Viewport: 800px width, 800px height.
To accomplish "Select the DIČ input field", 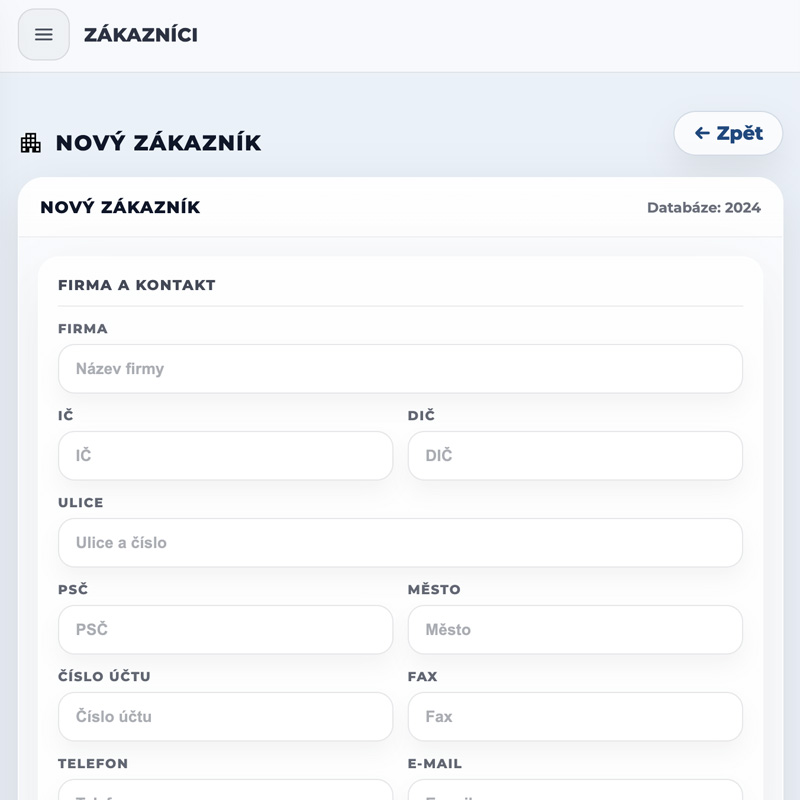I will [x=575, y=456].
